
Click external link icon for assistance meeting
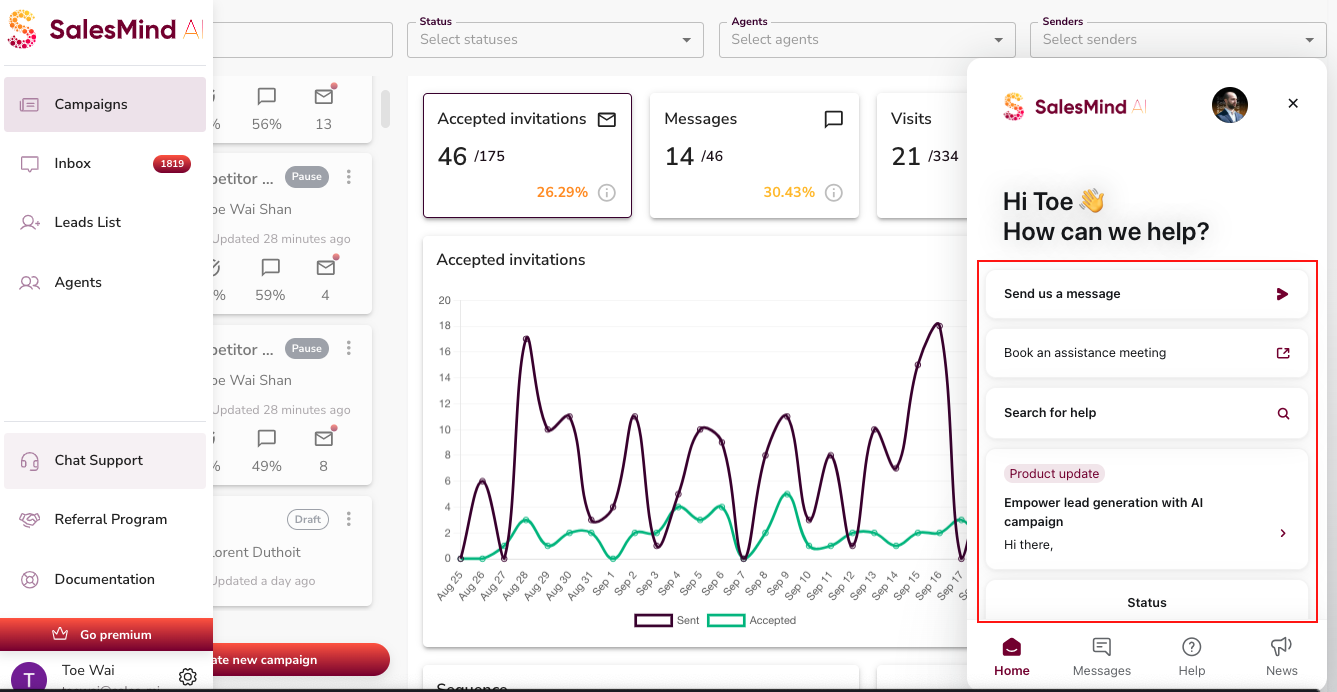[x=1283, y=353]
